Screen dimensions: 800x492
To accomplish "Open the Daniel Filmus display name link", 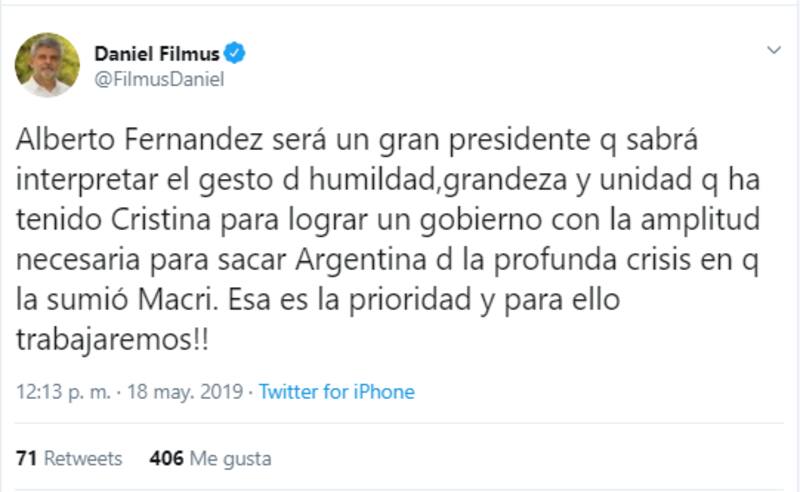I will pos(156,54).
